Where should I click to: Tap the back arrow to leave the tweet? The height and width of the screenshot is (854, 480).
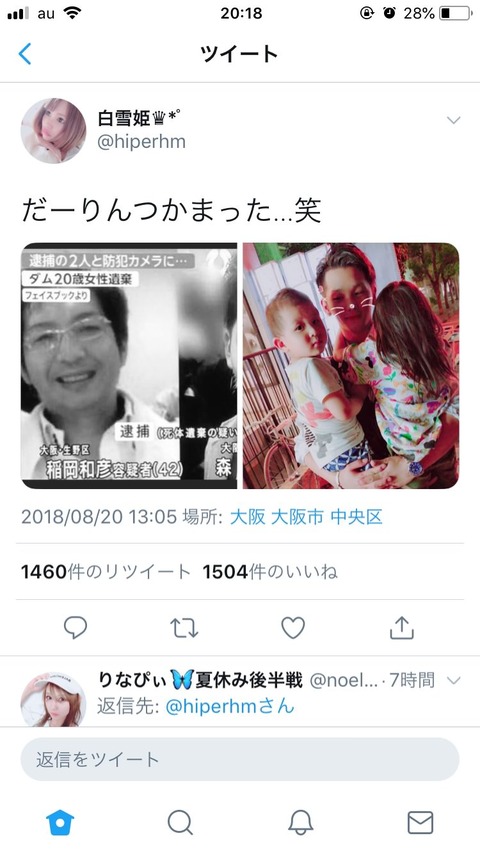click(25, 54)
